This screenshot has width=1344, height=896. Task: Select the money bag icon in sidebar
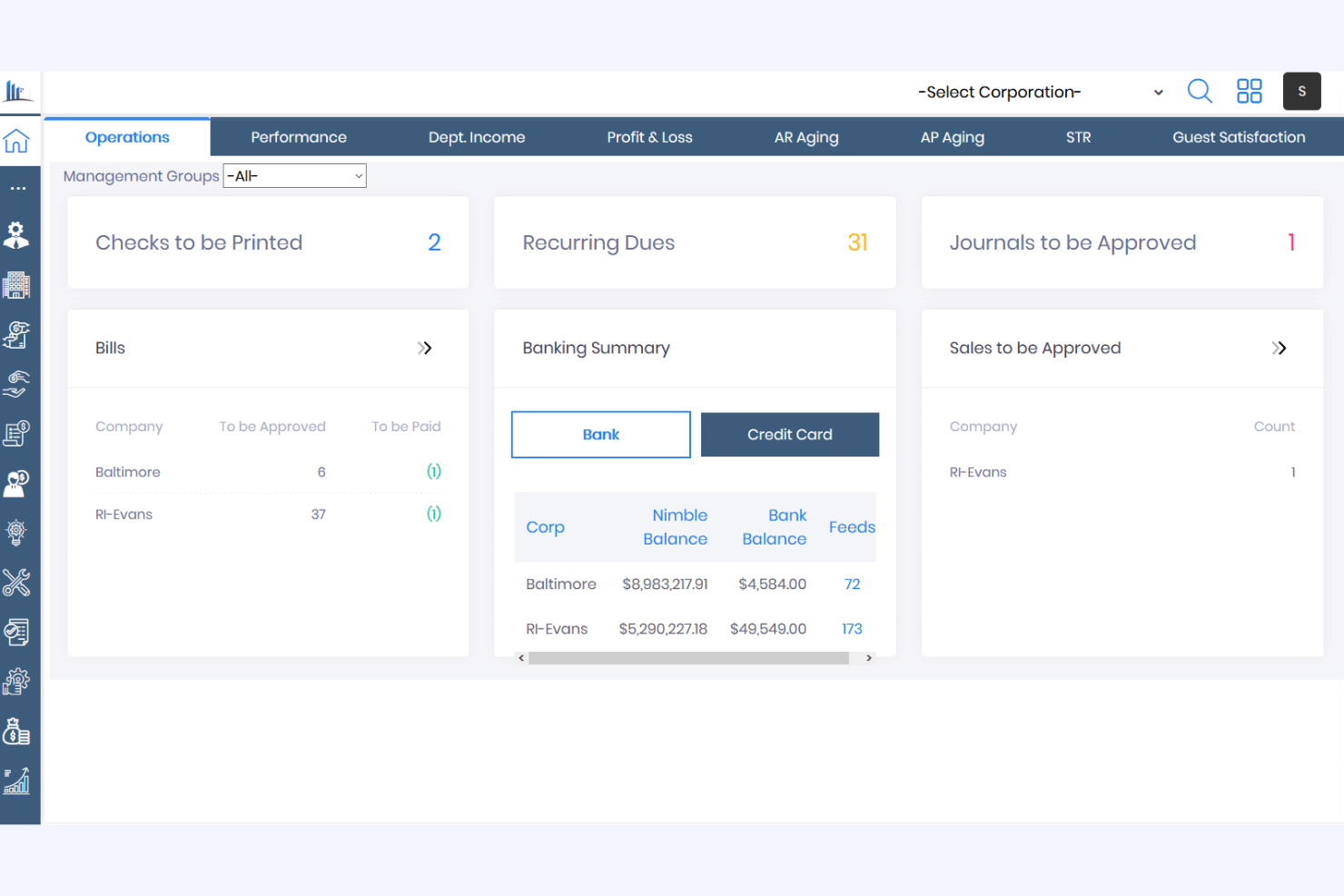(x=18, y=731)
